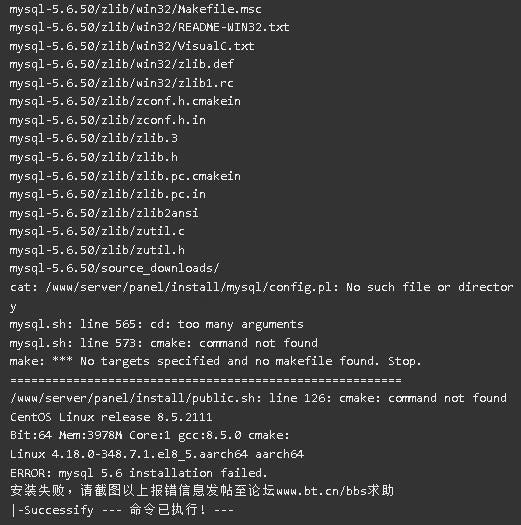
Task: Click the zconf.h.cmakein line
Action: tap(125, 101)
